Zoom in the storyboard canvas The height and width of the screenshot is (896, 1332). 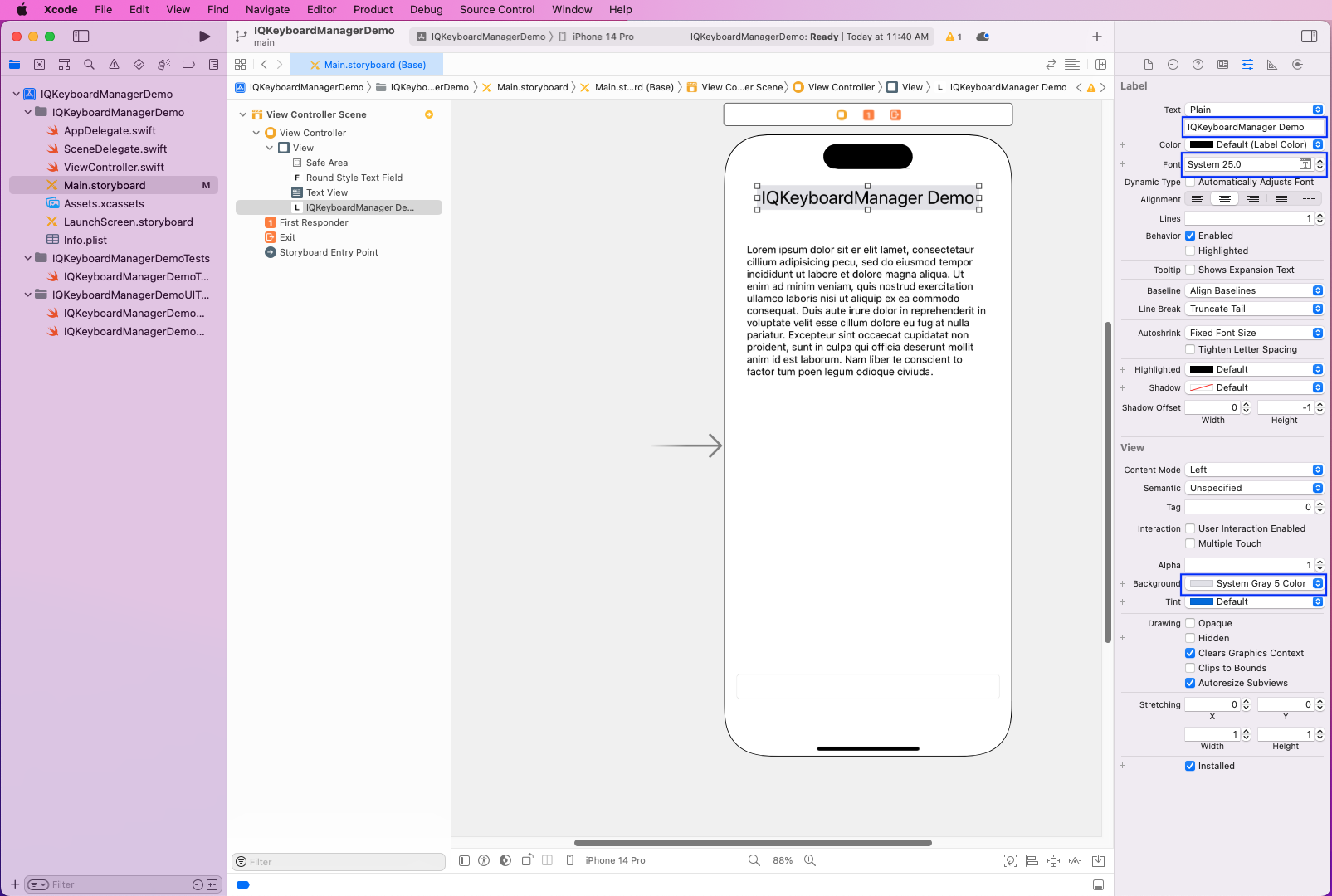(810, 860)
